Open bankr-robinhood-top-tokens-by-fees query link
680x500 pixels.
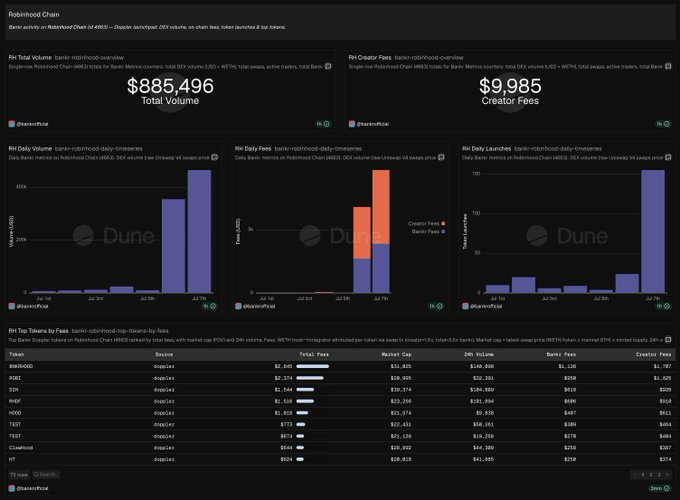[x=120, y=331]
